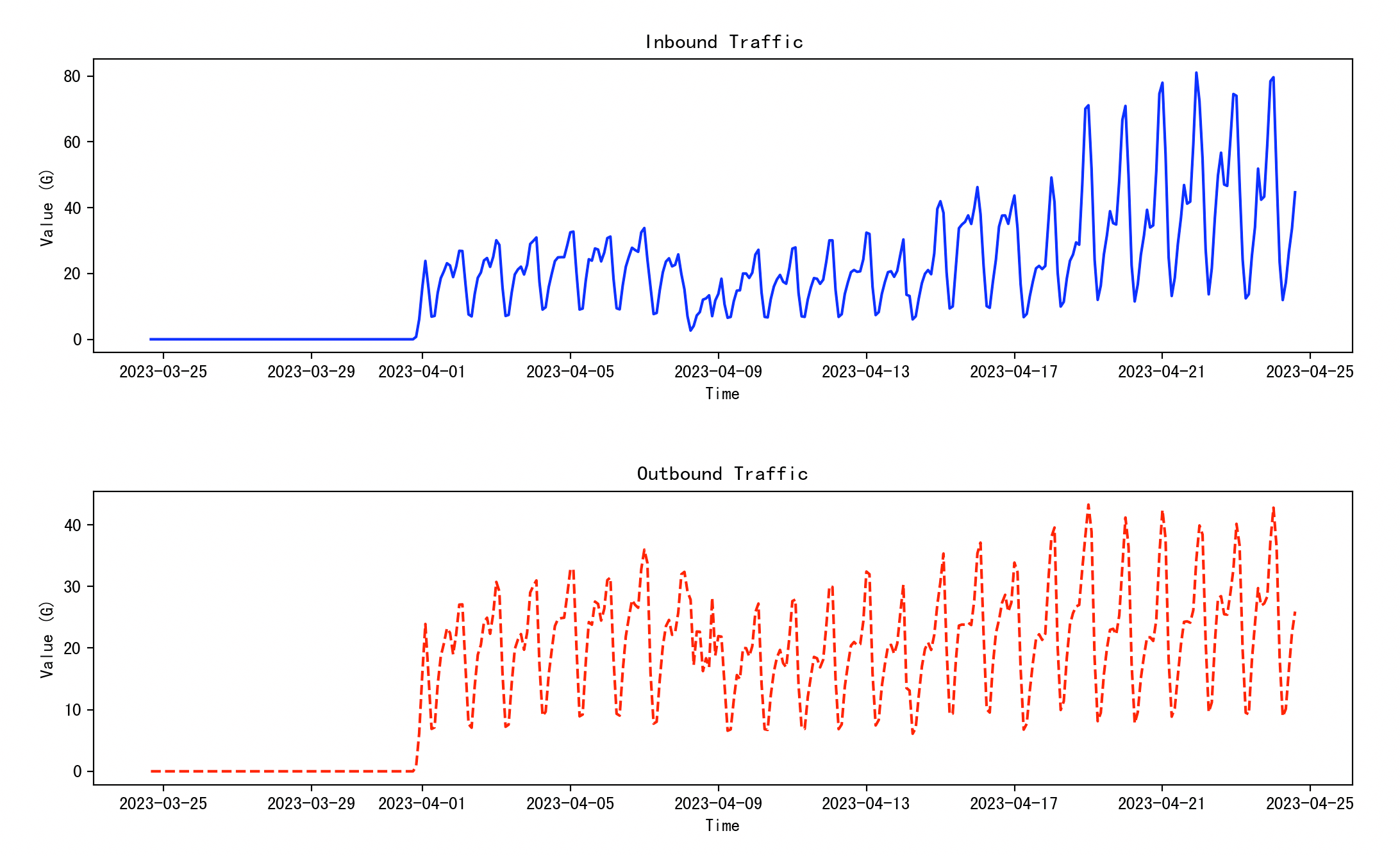Click Outbound x-axis tick 2023-04-13

coord(866,804)
